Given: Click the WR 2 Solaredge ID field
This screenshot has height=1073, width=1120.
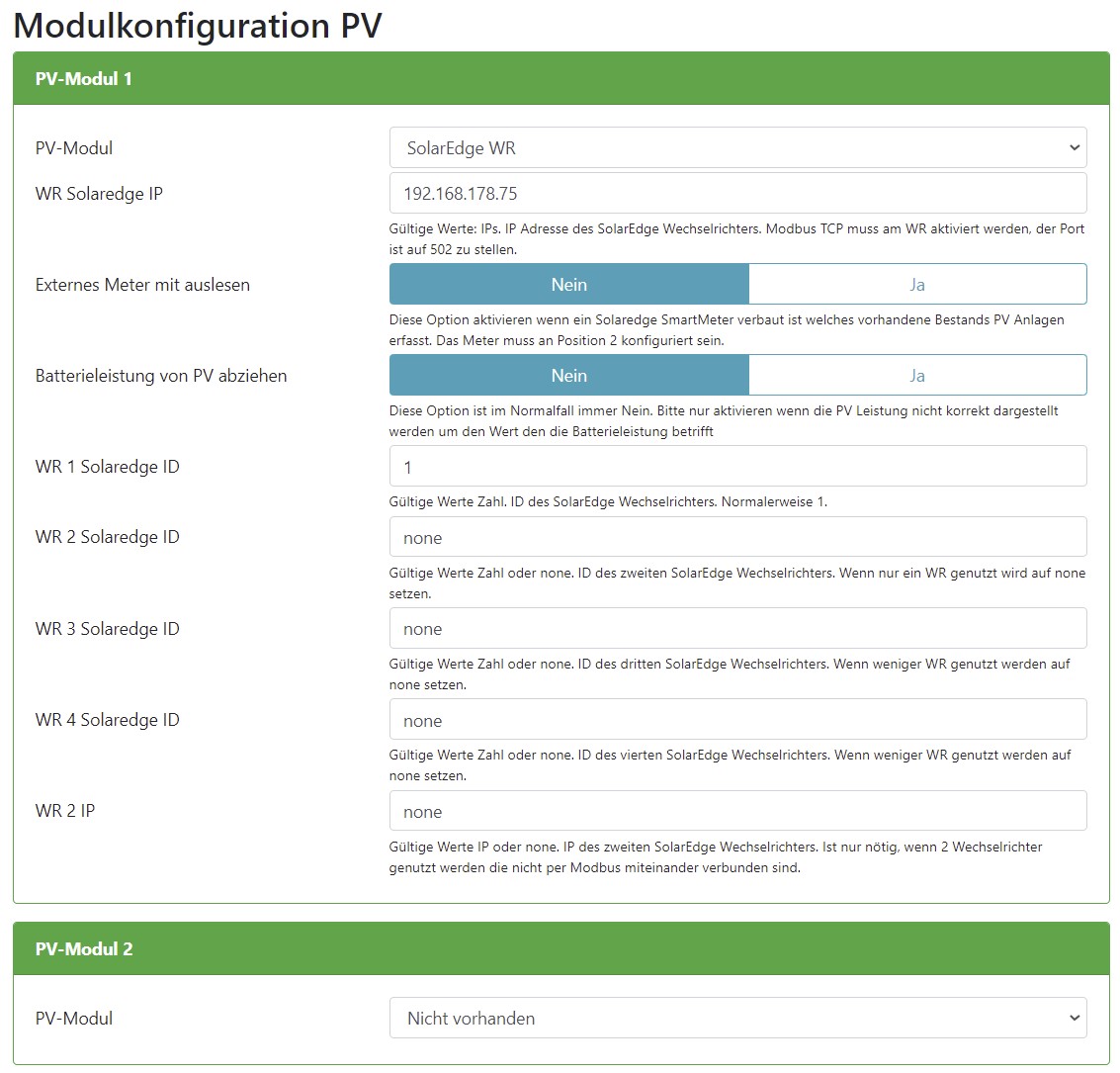Looking at the screenshot, I should [737, 537].
